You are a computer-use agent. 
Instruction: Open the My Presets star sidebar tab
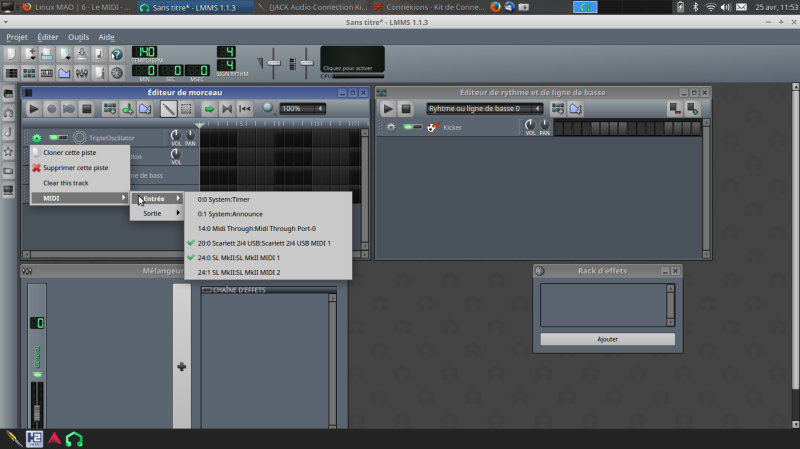[8, 152]
